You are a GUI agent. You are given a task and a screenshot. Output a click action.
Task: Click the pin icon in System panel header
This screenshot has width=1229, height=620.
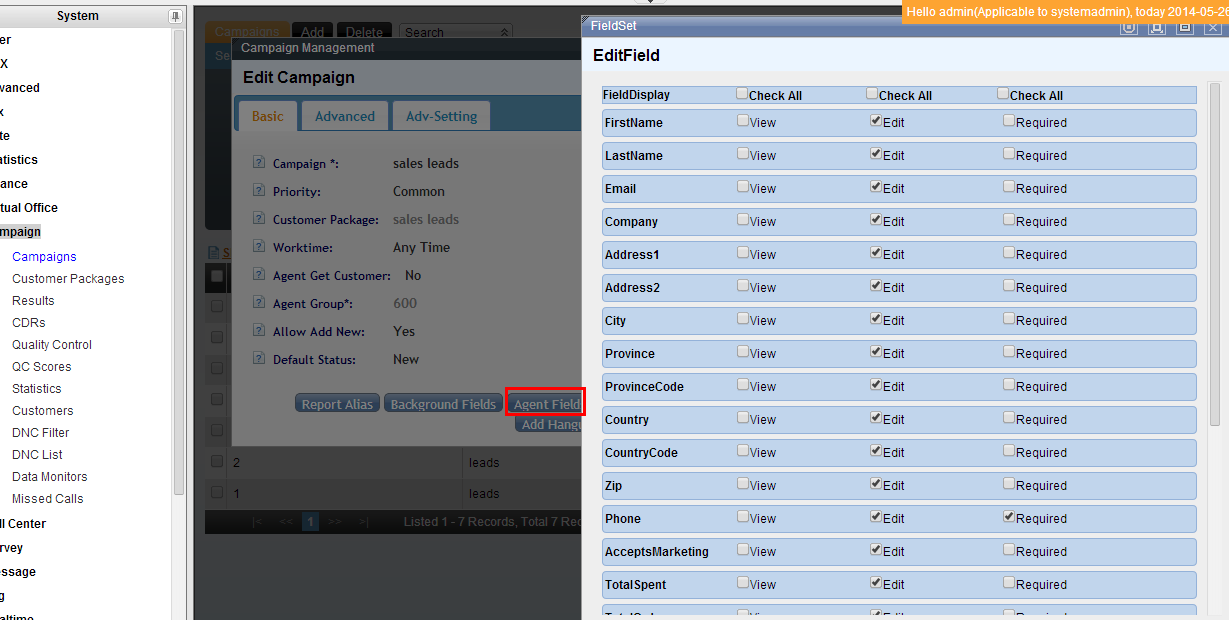pyautogui.click(x=176, y=16)
